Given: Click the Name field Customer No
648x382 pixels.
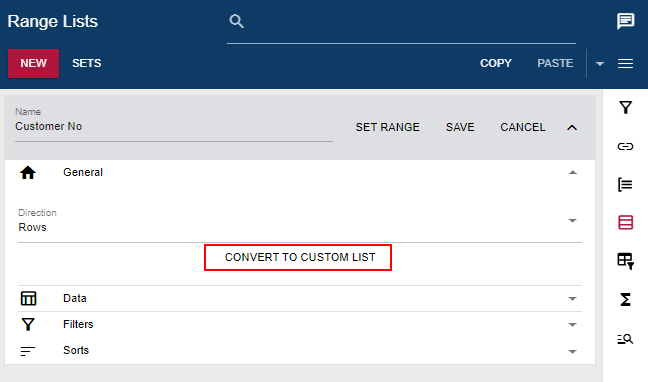Looking at the screenshot, I should coord(174,126).
